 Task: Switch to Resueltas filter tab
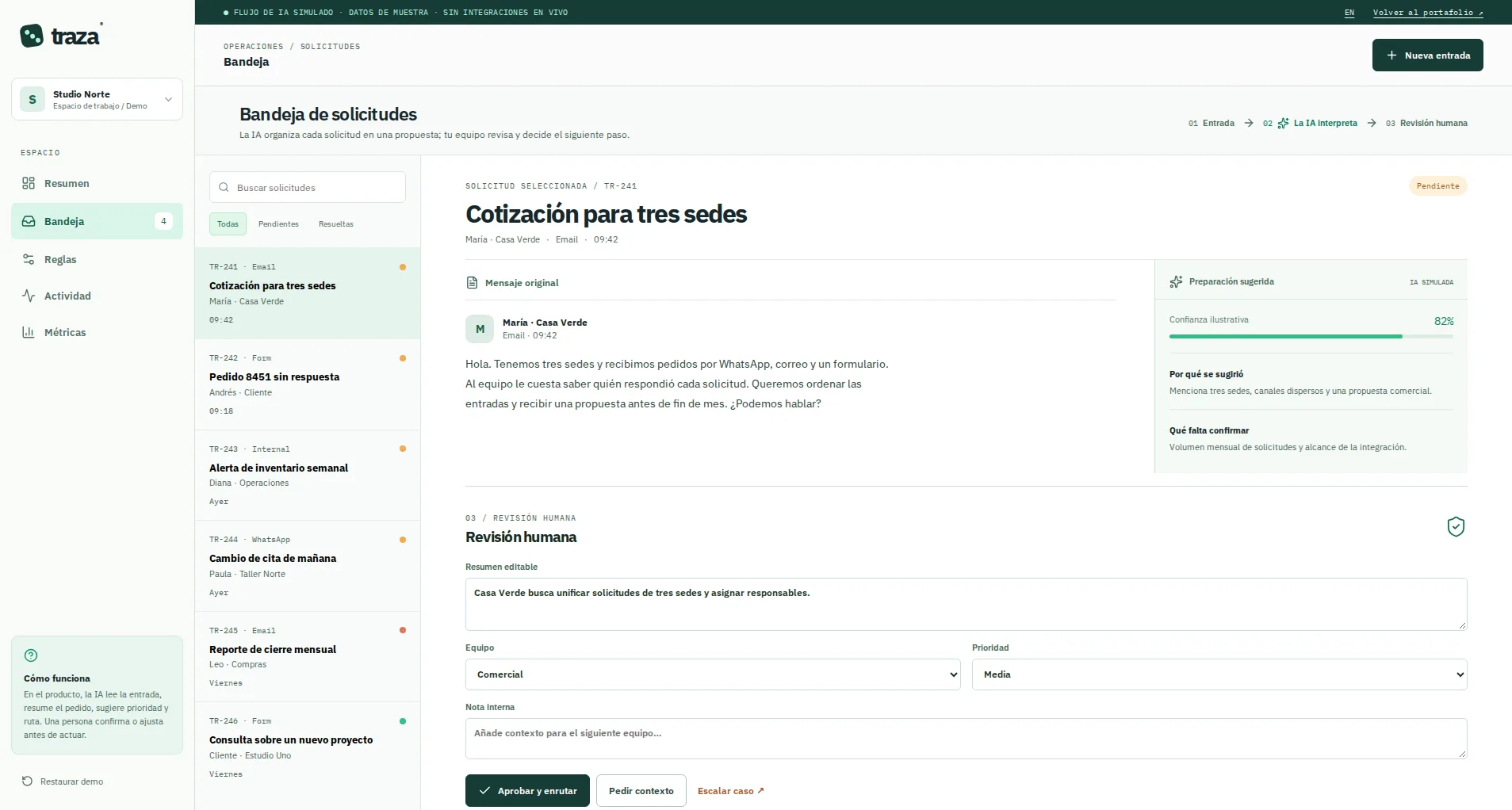pos(336,224)
